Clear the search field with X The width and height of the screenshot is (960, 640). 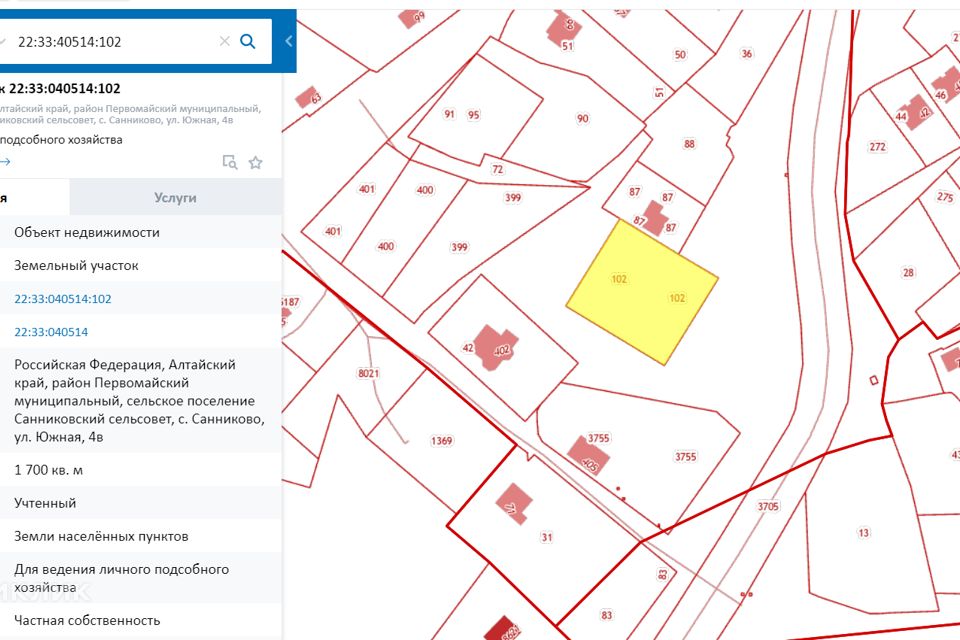point(225,41)
